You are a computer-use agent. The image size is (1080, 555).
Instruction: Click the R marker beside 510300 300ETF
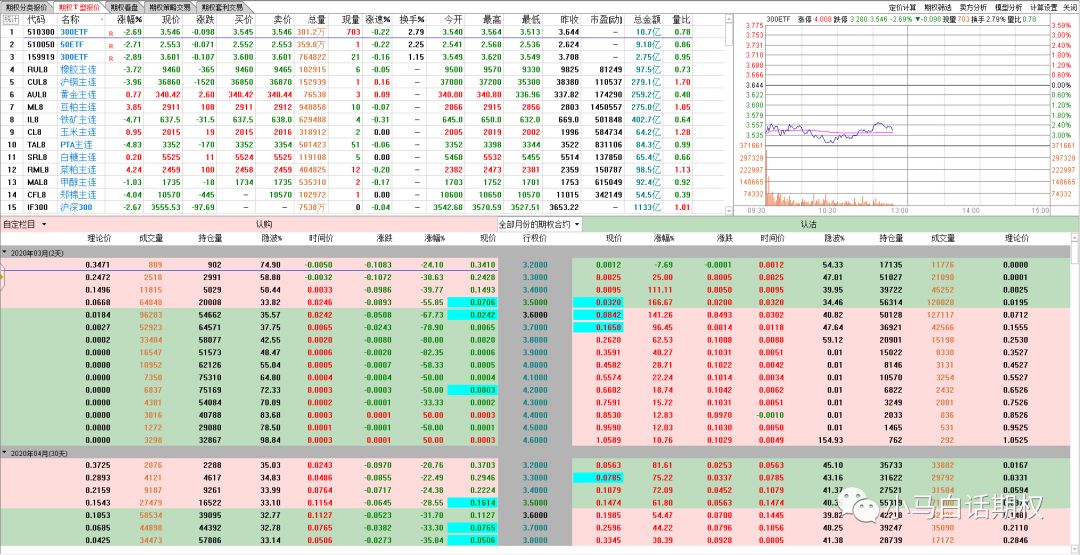click(110, 32)
